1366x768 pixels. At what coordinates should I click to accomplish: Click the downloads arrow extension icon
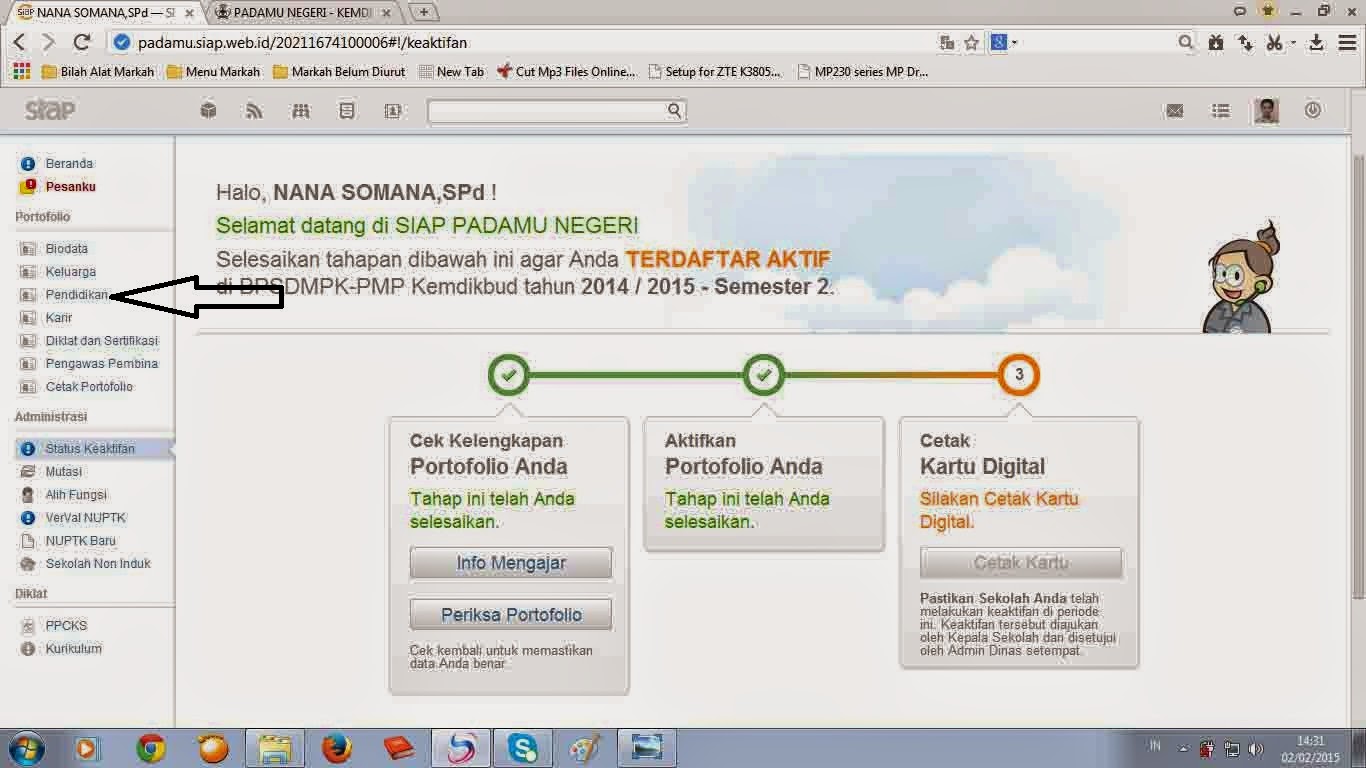click(x=1316, y=42)
